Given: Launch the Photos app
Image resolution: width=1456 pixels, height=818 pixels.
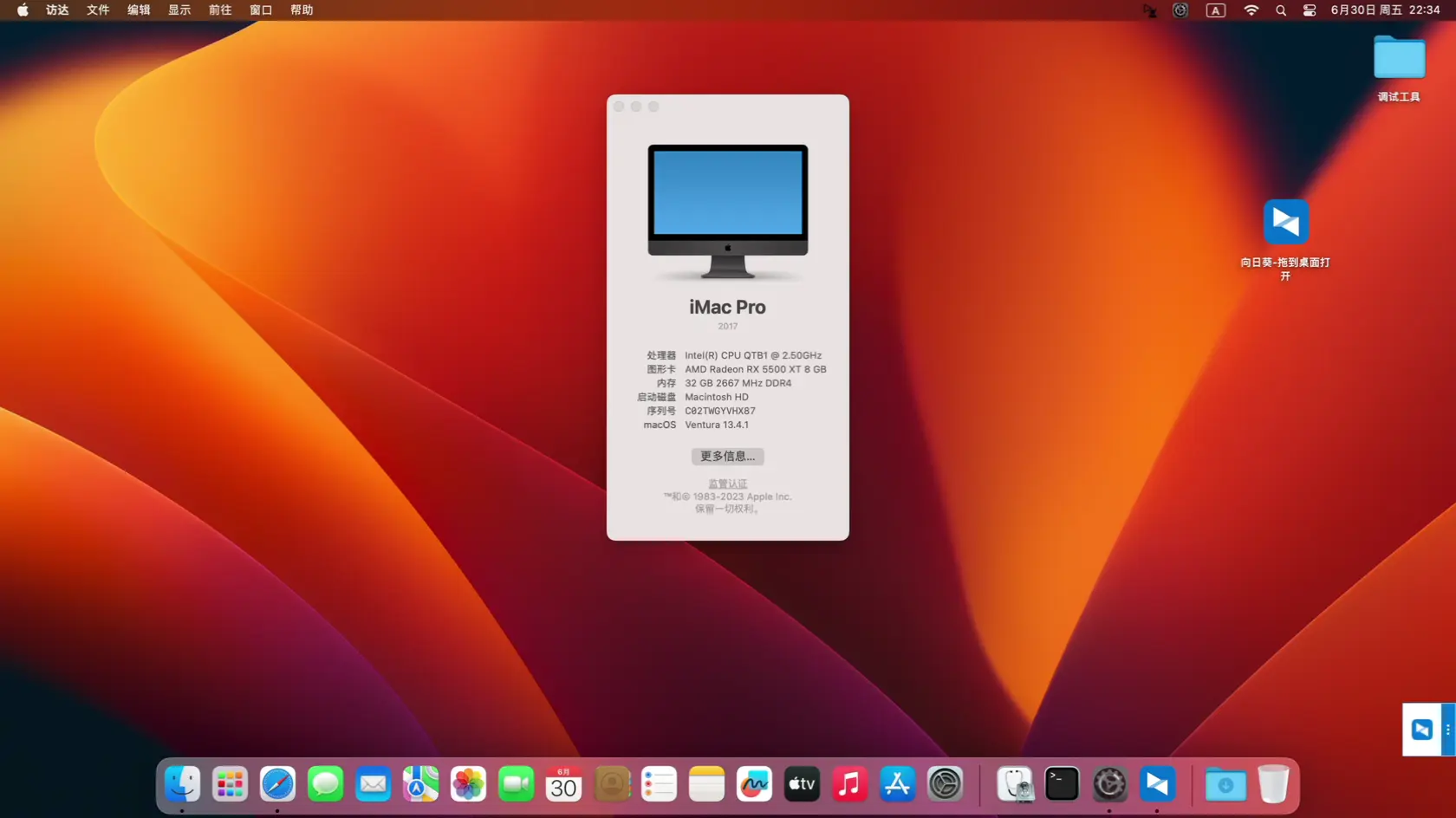Looking at the screenshot, I should [x=468, y=783].
